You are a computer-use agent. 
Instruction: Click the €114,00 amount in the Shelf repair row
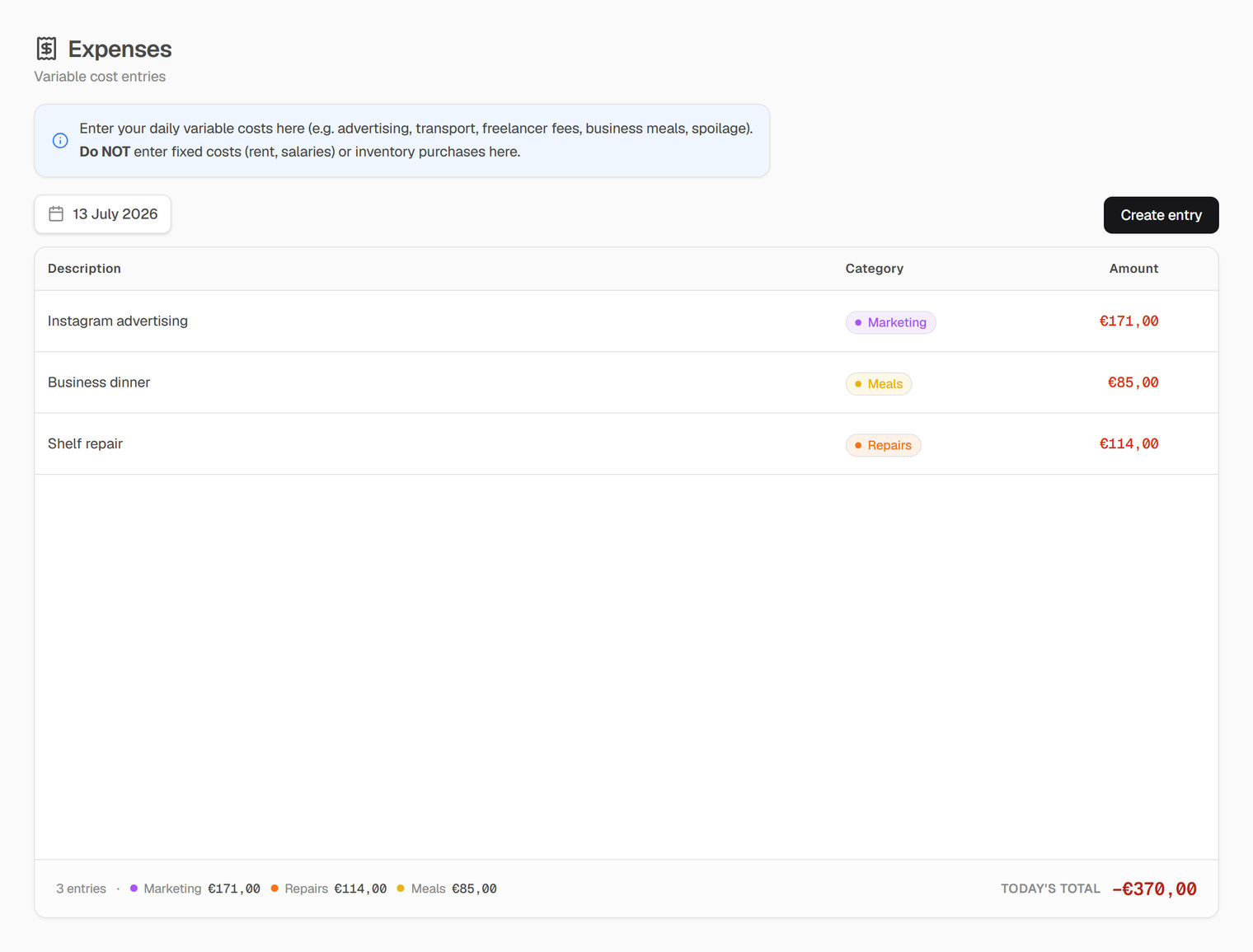pos(1129,444)
